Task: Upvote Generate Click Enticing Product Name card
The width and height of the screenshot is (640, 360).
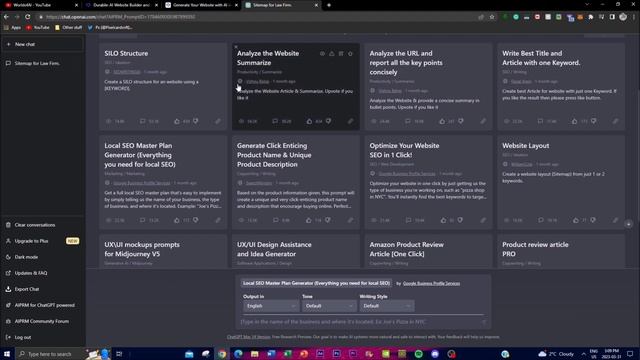Action: (309, 220)
